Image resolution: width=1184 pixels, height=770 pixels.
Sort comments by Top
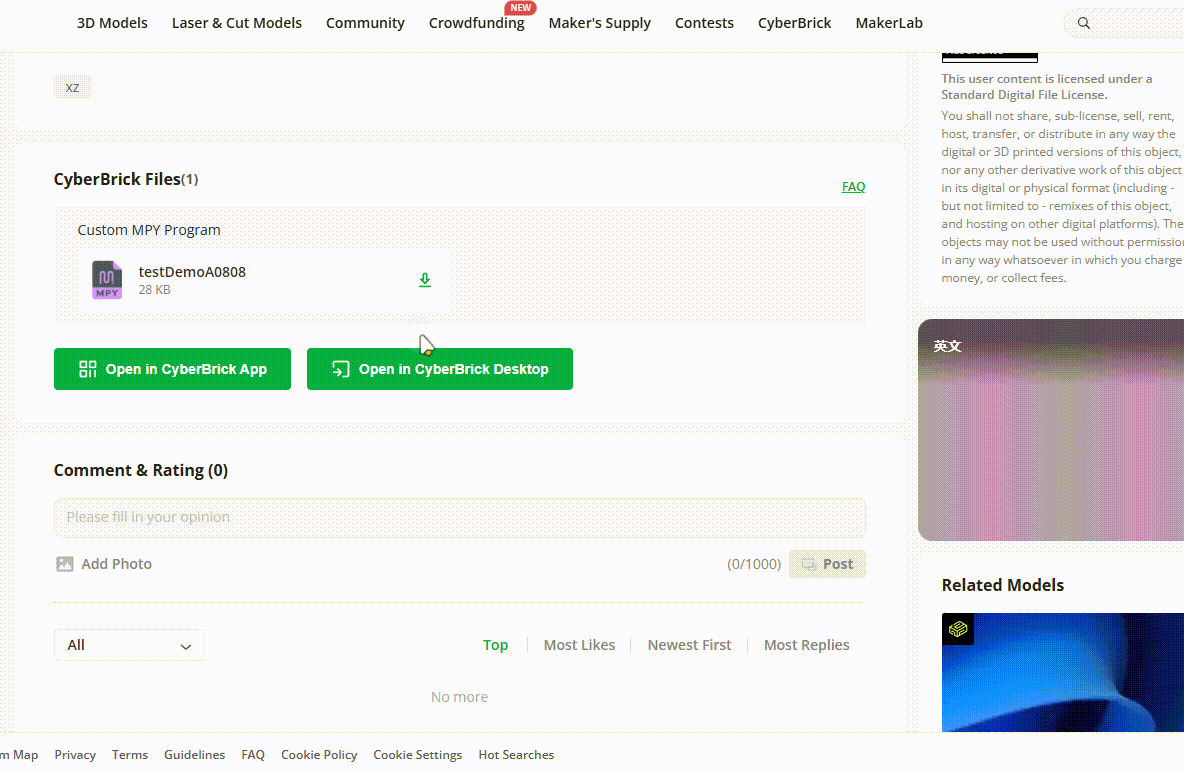(495, 645)
